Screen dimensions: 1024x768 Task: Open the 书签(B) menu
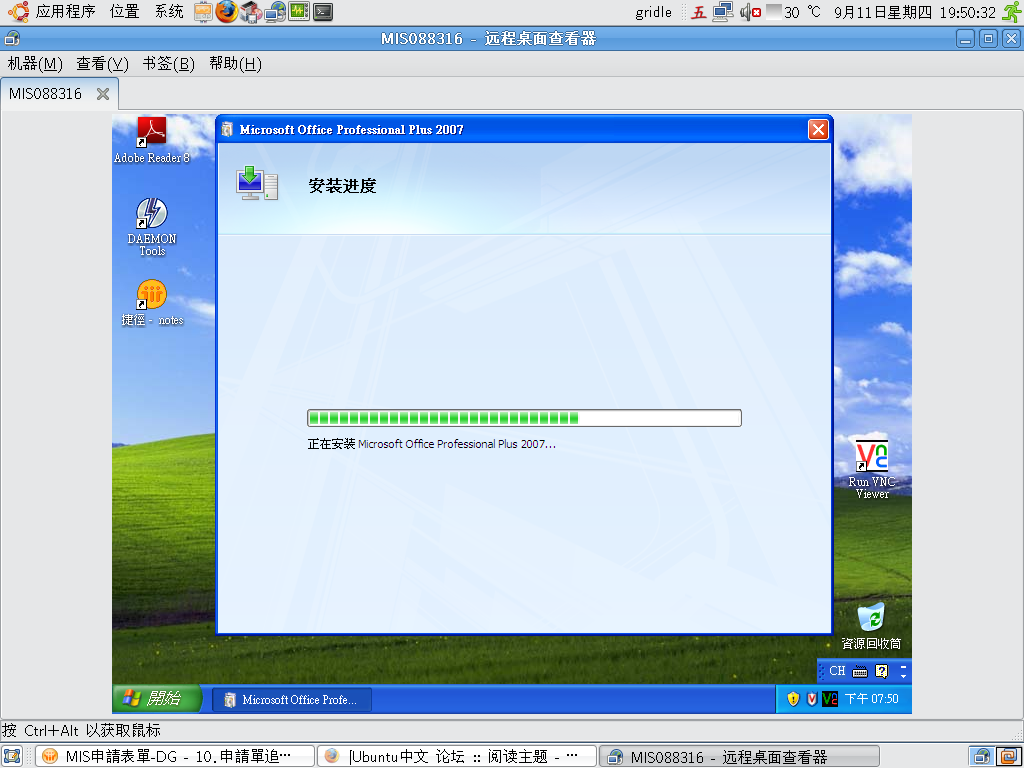(168, 64)
